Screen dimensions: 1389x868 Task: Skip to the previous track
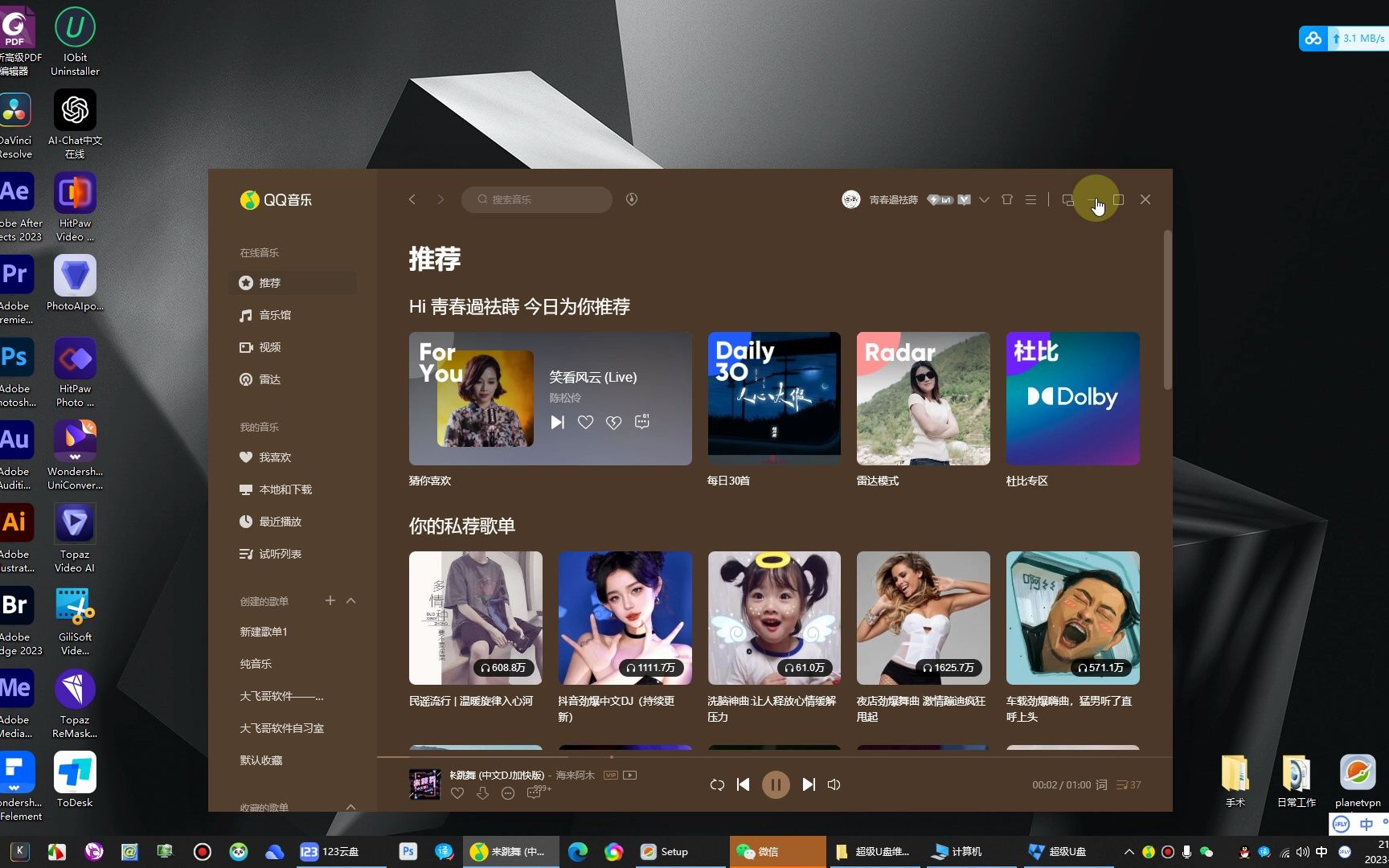click(x=744, y=784)
